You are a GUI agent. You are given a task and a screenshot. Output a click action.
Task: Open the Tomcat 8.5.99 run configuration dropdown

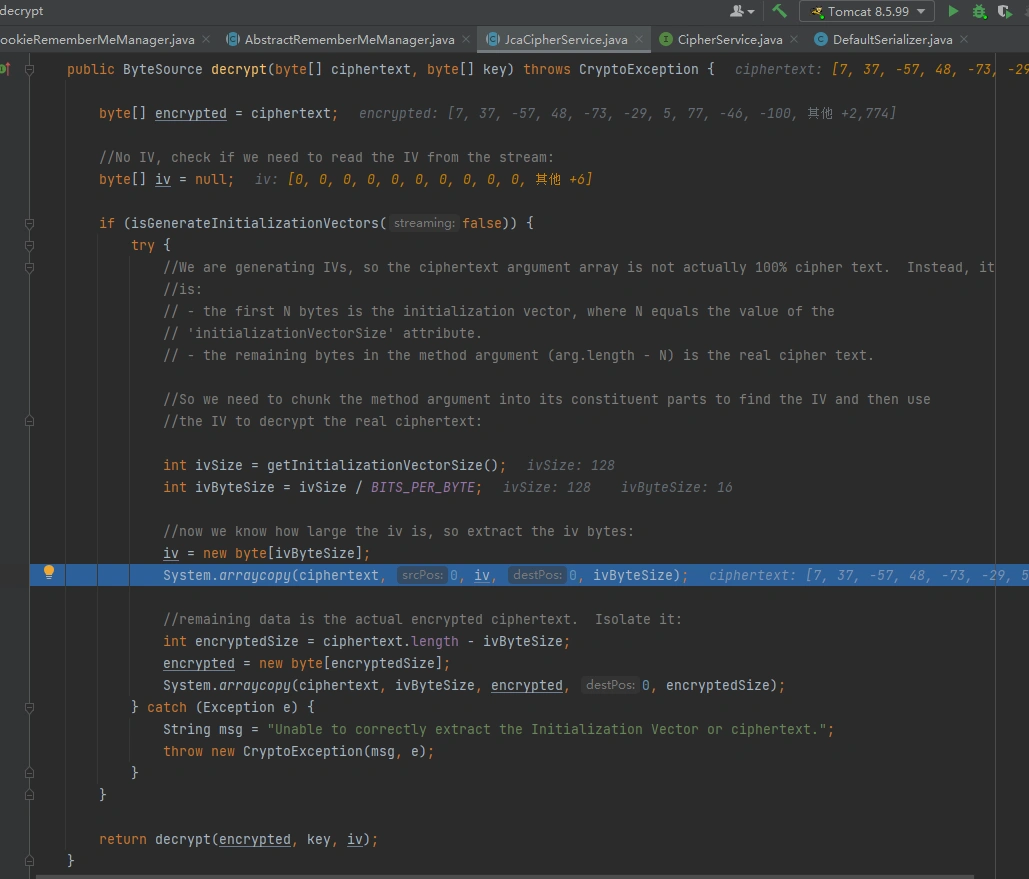pyautogui.click(x=867, y=12)
